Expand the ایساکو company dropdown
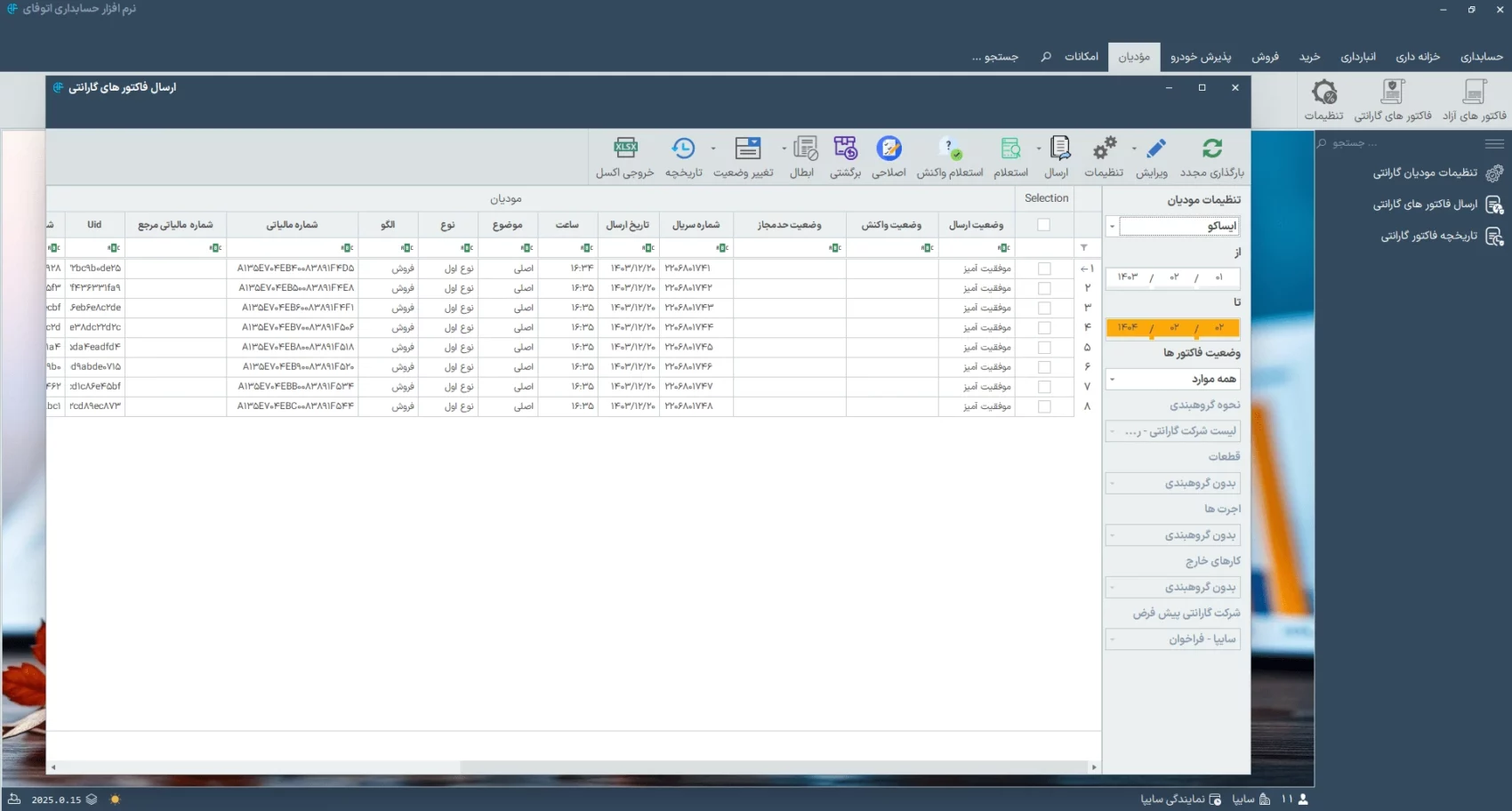The image size is (1512, 811). (1112, 226)
